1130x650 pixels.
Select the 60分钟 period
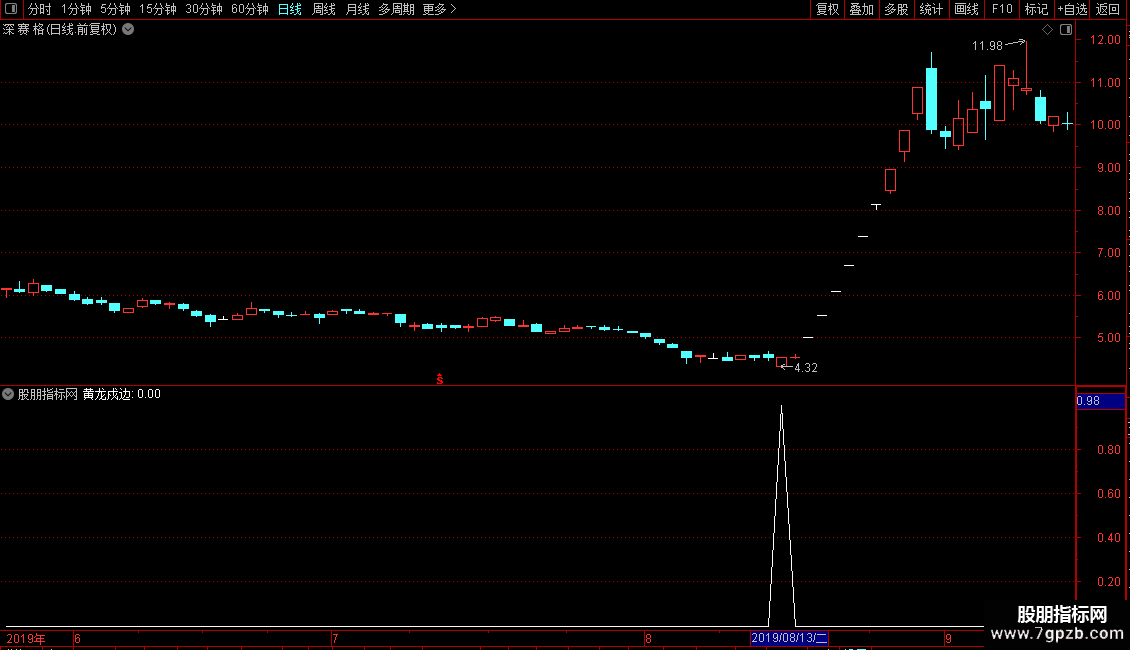point(249,9)
